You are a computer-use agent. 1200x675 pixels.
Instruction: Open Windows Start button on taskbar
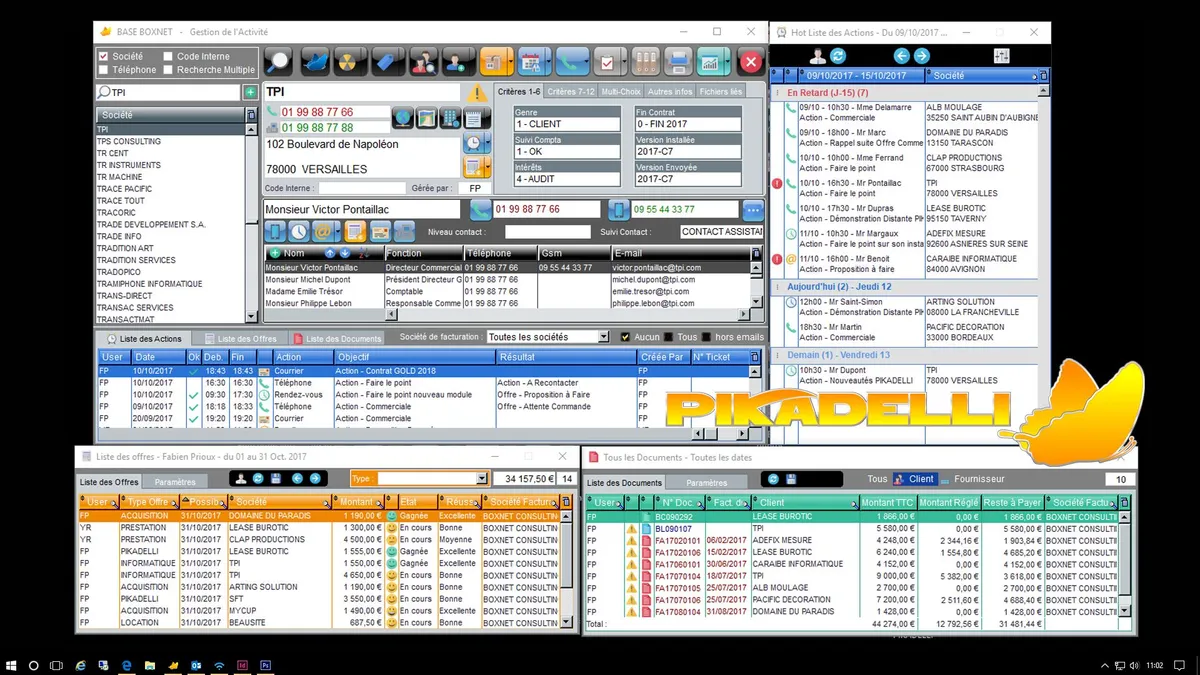(11, 664)
